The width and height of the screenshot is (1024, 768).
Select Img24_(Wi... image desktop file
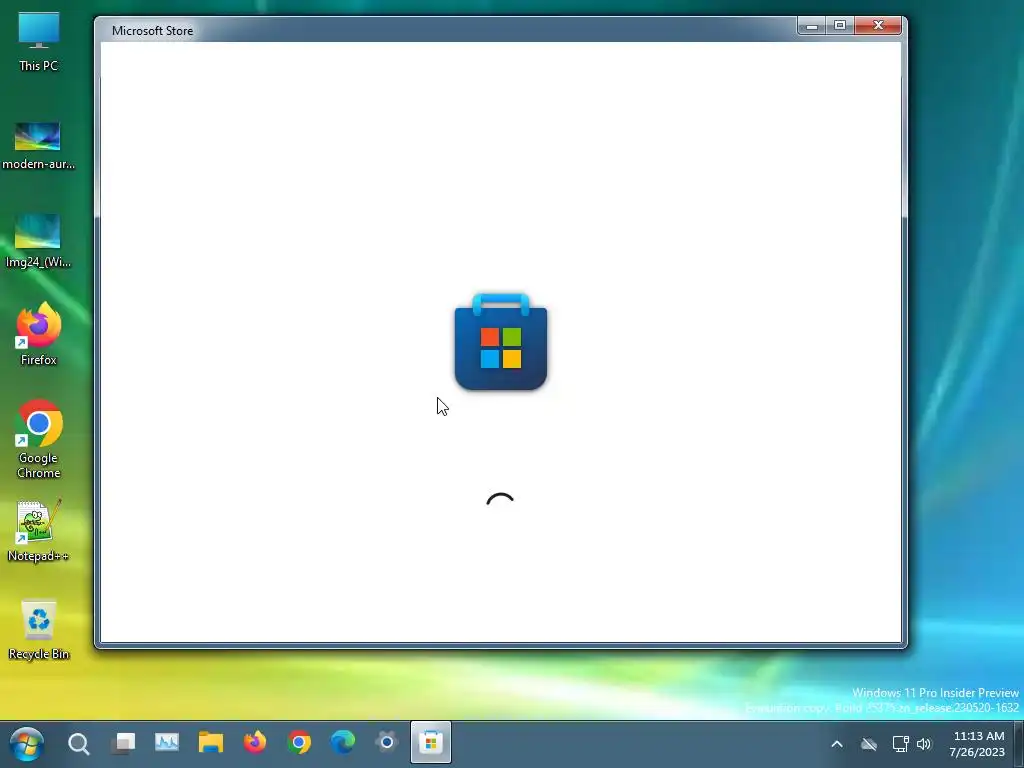(x=39, y=241)
